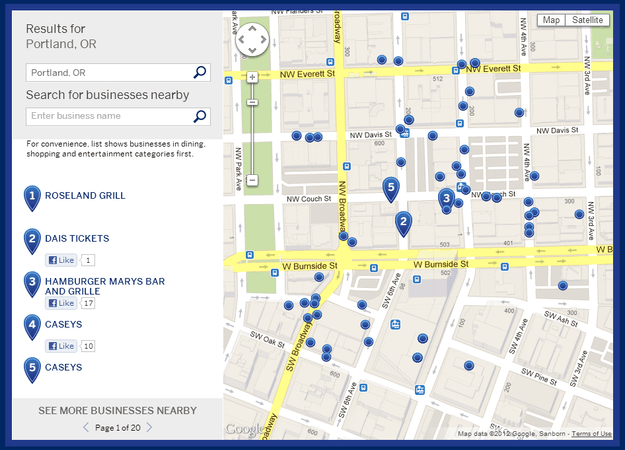Zoom in using the plus button

pos(252,77)
